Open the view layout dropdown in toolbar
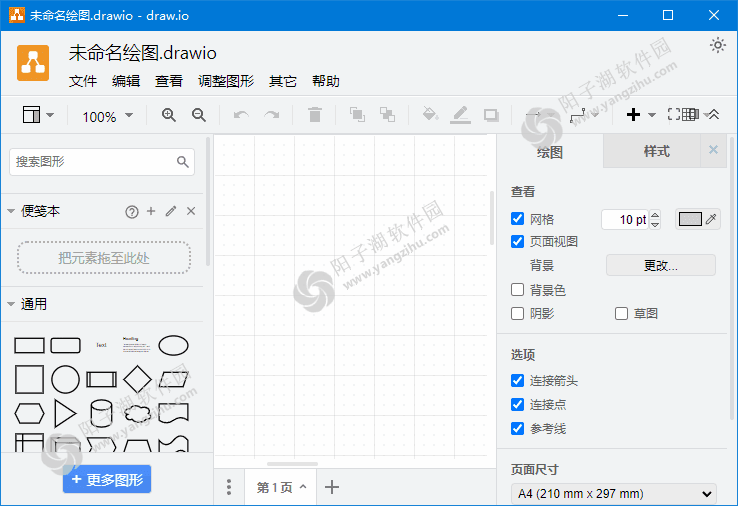 click(x=38, y=115)
